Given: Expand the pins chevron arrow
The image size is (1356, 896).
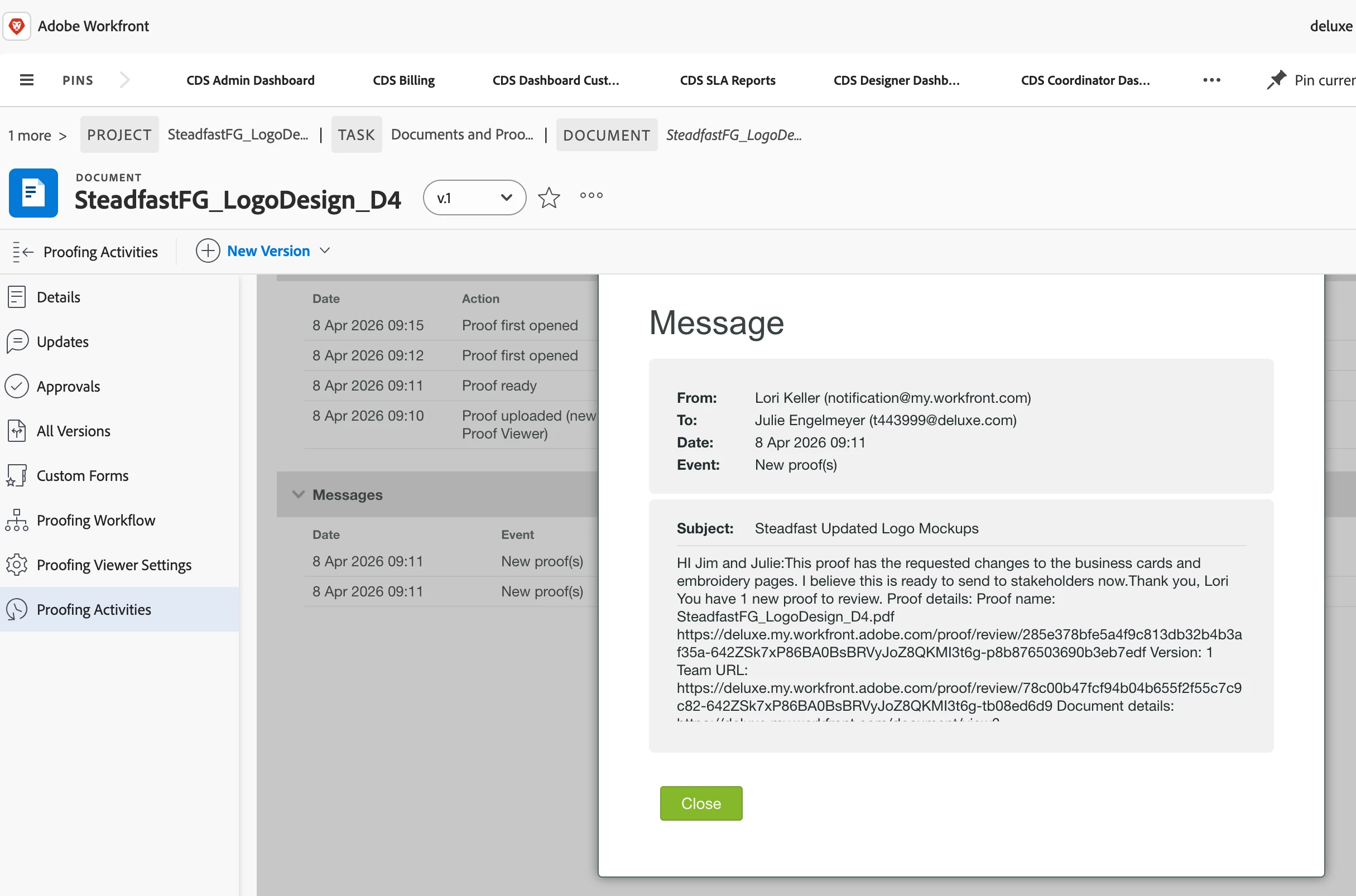Looking at the screenshot, I should point(124,80).
